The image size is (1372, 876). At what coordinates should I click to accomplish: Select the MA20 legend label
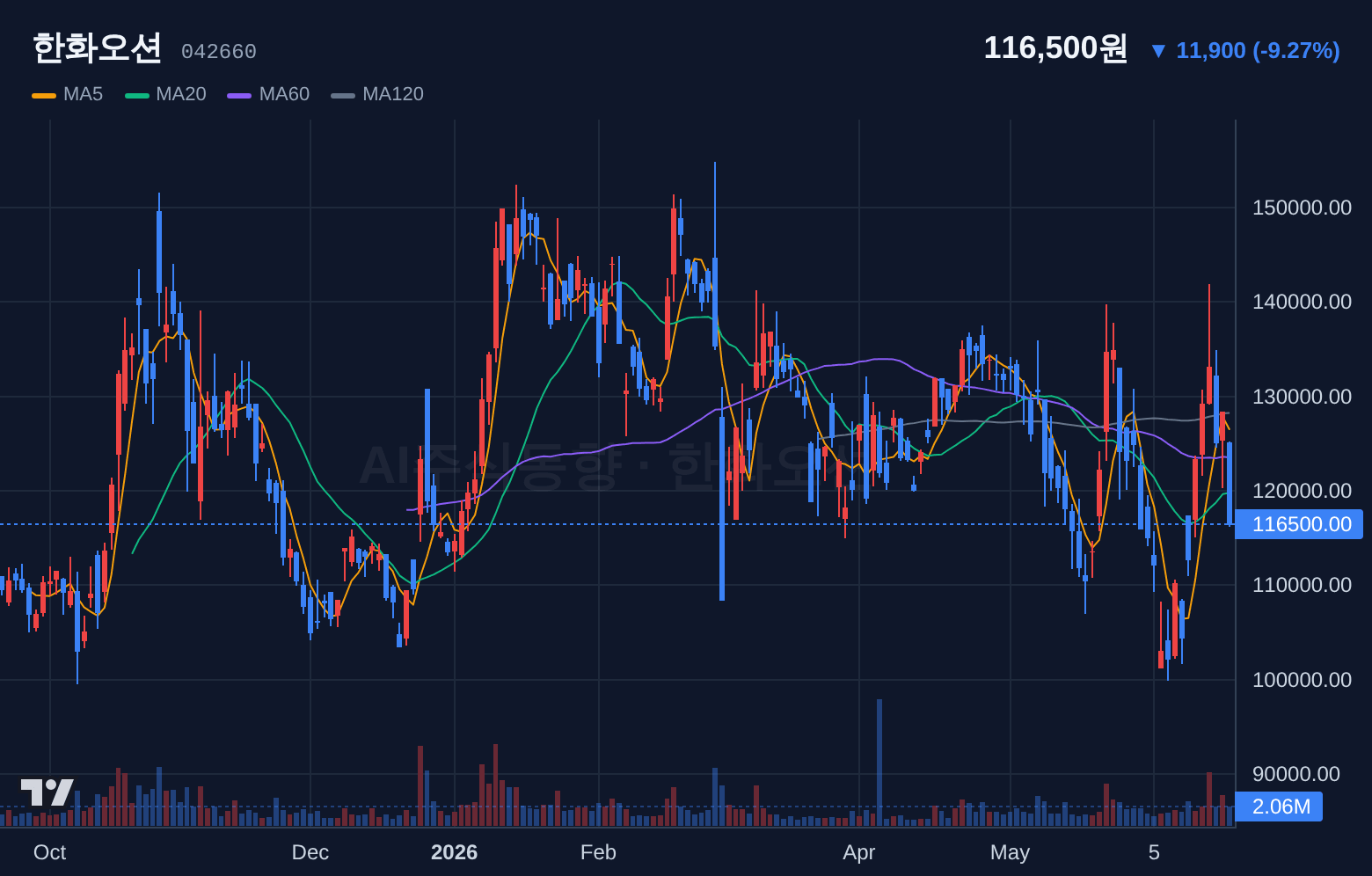click(x=181, y=94)
